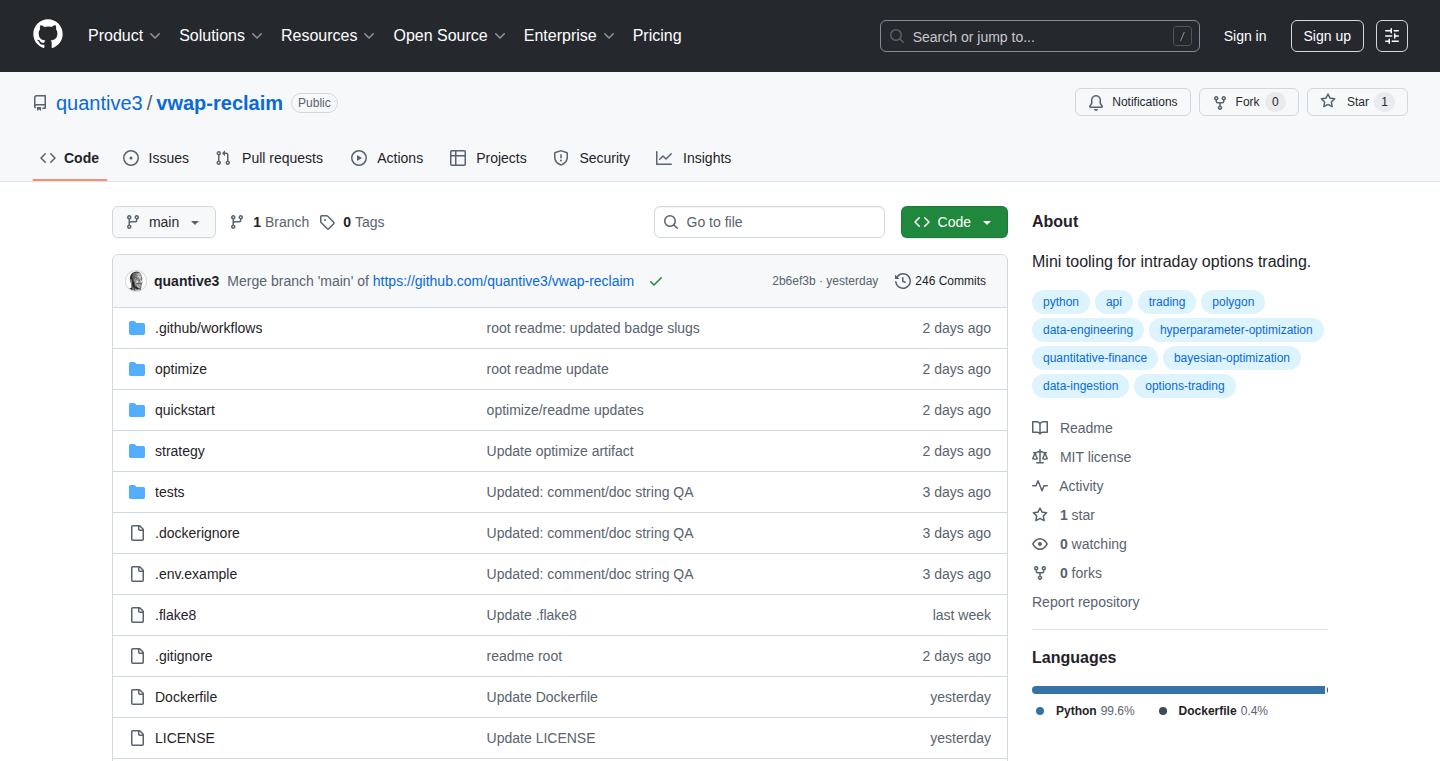The width and height of the screenshot is (1440, 761).
Task: Select the Code tab
Action: pyautogui.click(x=70, y=158)
